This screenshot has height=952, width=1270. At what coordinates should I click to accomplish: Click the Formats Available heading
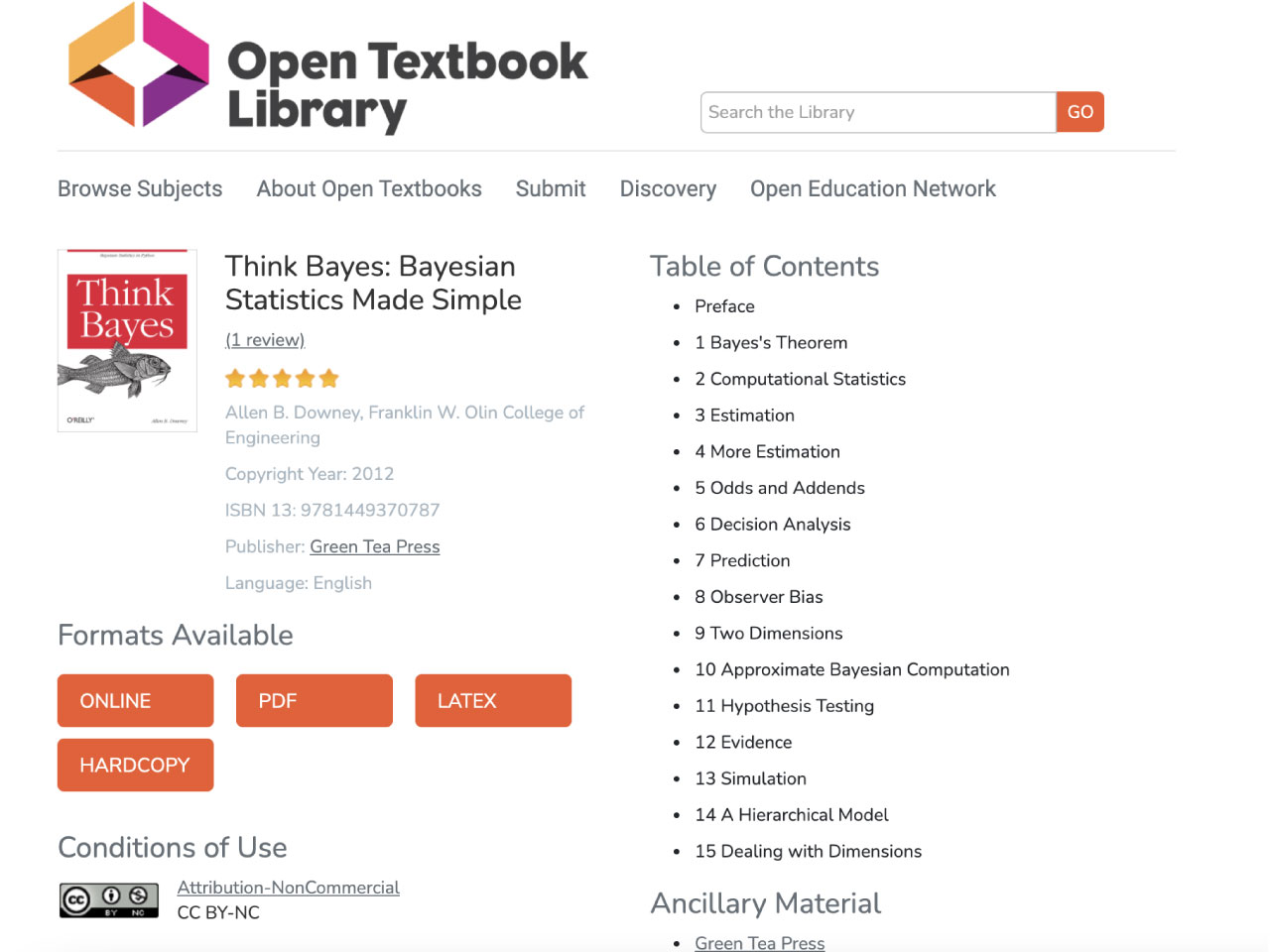[176, 635]
